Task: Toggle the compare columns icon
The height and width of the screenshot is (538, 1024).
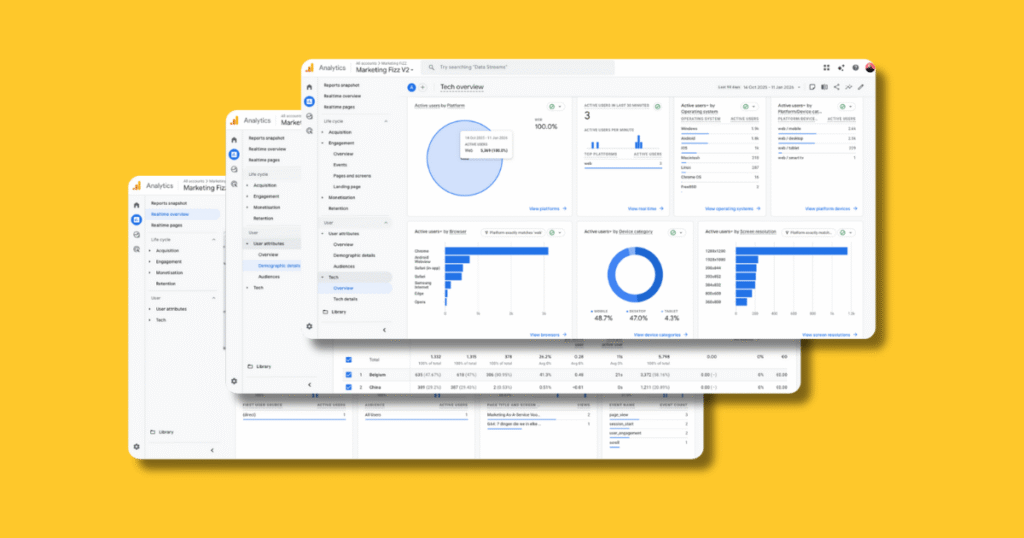Action: (x=824, y=87)
